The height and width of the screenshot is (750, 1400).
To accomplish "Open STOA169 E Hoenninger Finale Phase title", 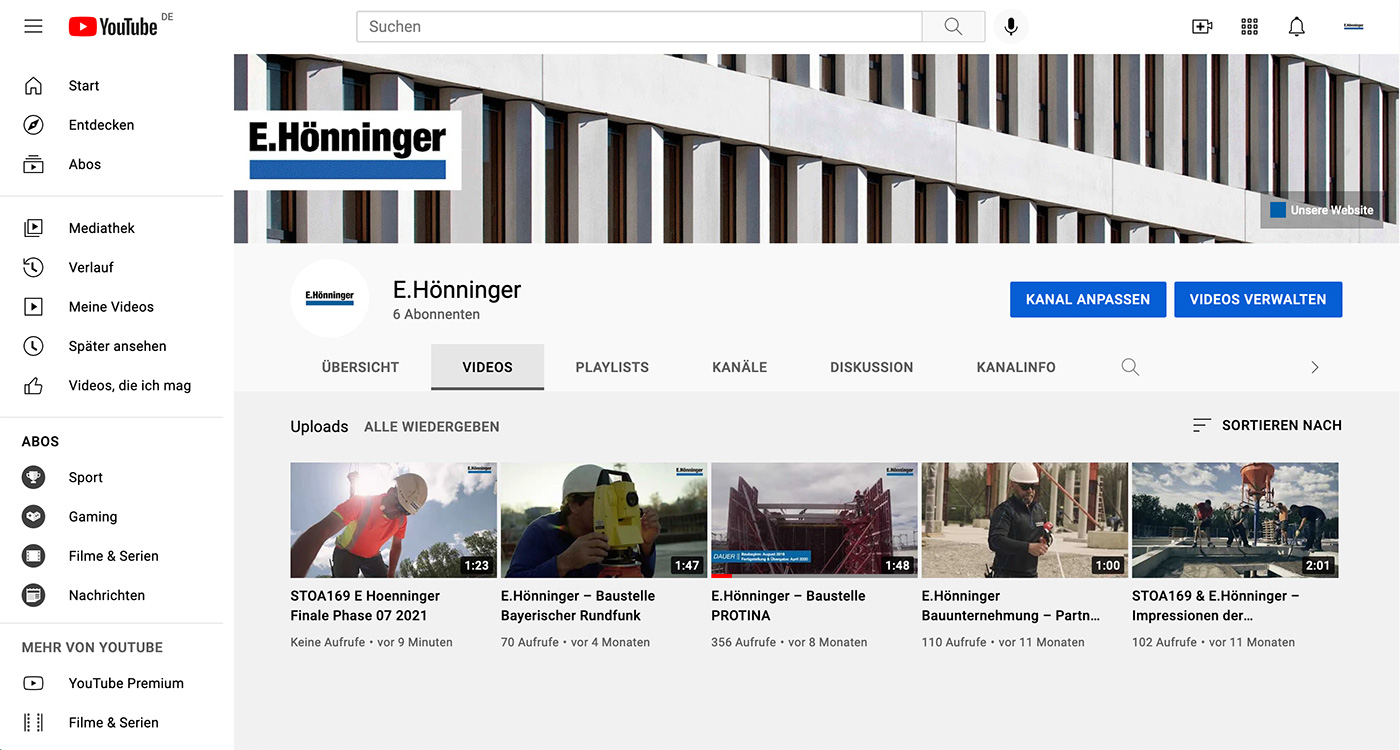I will coord(366,606).
